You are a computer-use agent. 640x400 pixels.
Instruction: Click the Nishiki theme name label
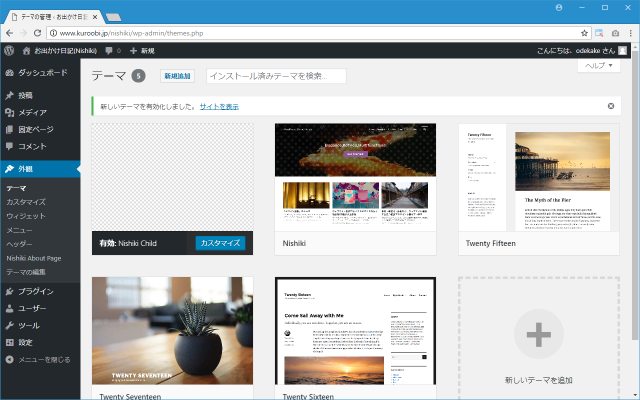294,243
